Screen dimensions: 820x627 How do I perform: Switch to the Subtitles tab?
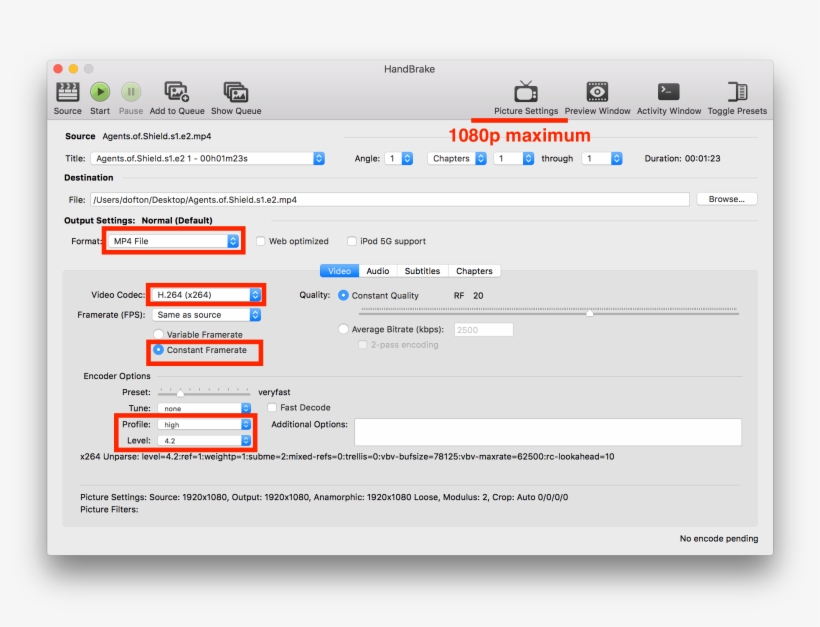(422, 271)
